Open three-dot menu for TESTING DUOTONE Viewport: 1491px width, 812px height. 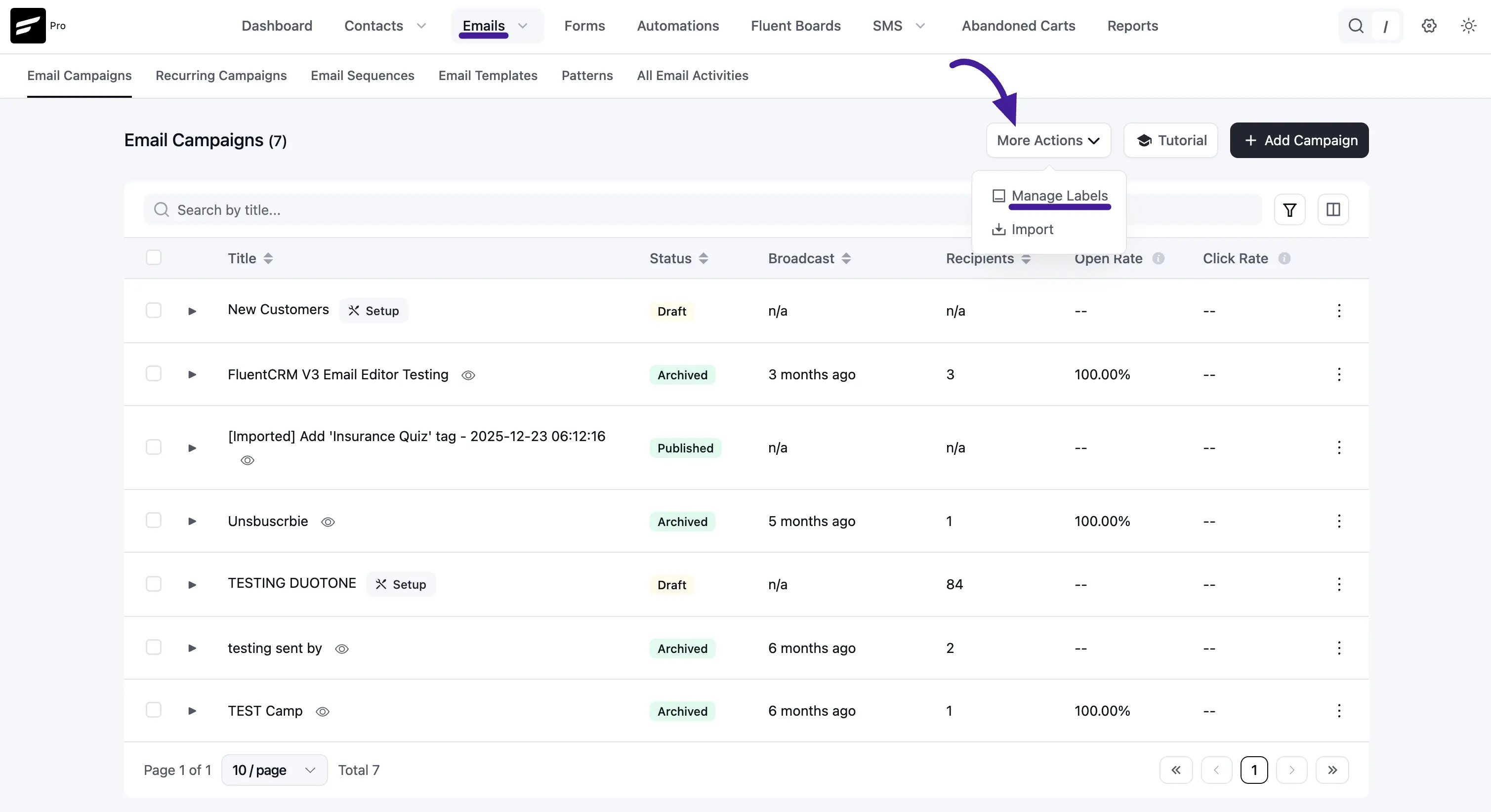1339,584
